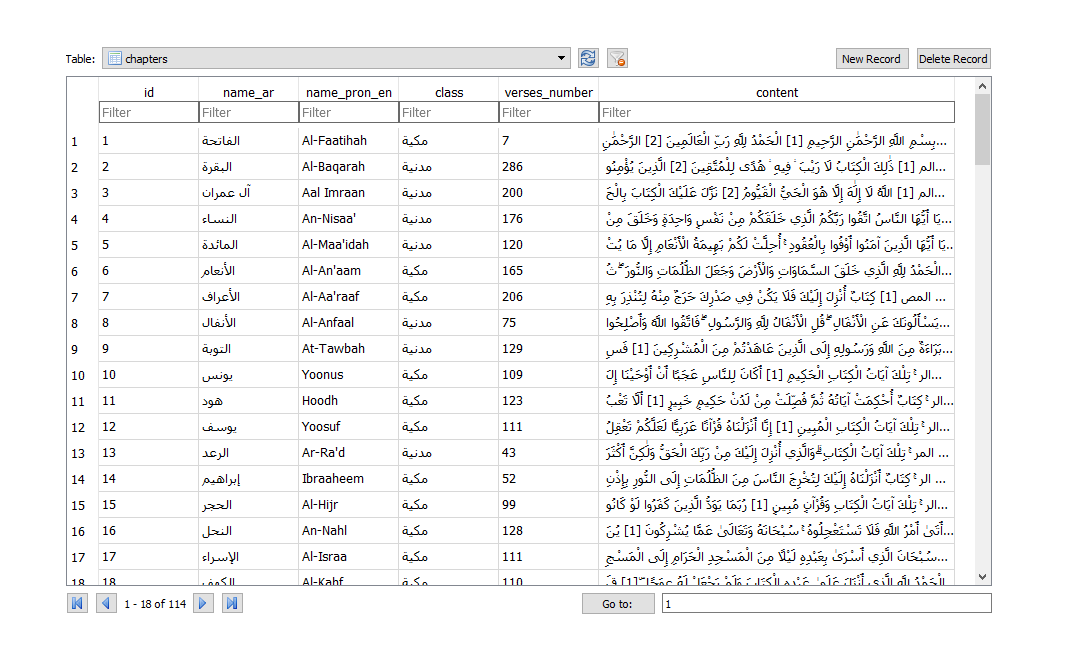Screen dimensions: 1070x645
Task: Select the Yoonus cell in name_pron_en
Action: (347, 374)
